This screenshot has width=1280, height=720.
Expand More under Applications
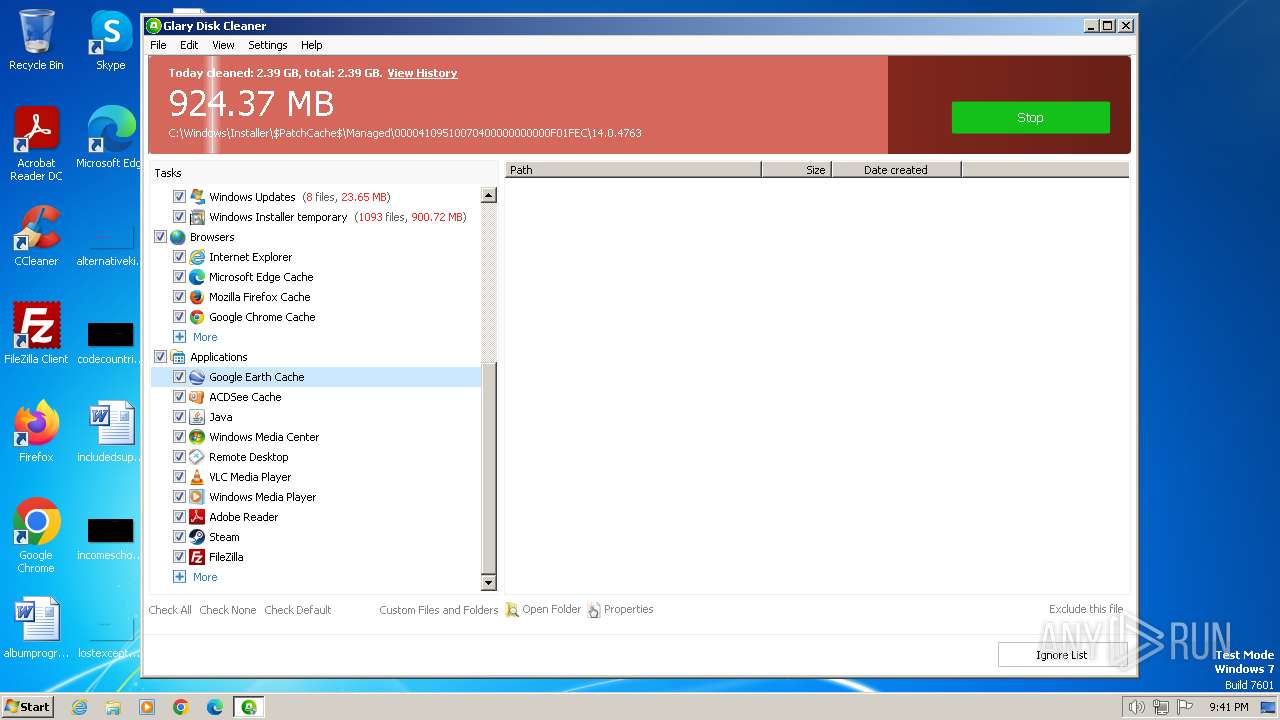point(195,577)
